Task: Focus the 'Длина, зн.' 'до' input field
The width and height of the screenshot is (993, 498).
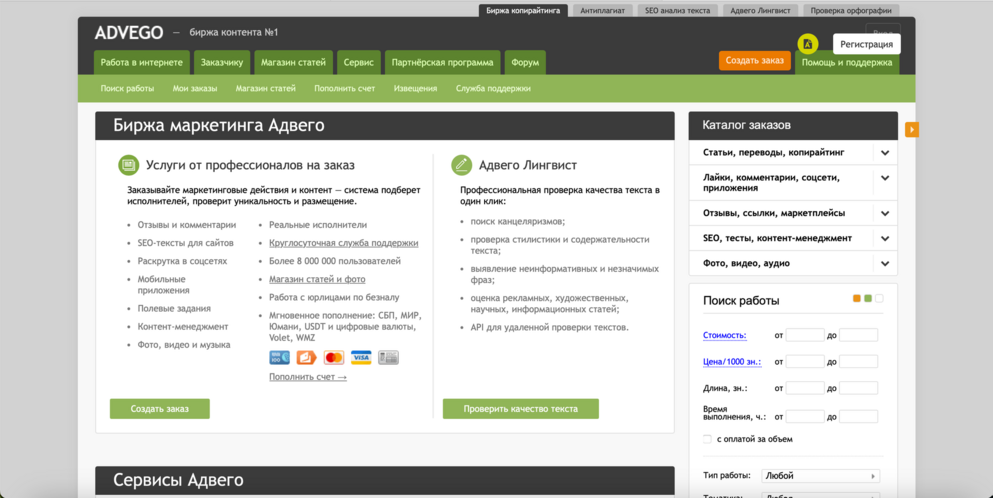Action: 858,388
